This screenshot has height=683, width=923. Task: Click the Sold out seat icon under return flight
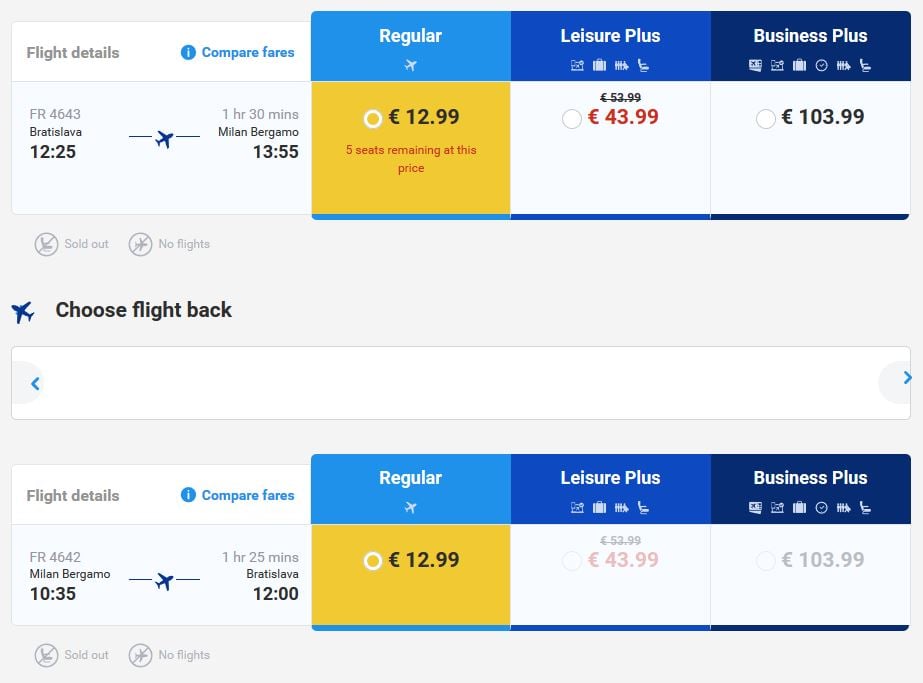coord(46,655)
